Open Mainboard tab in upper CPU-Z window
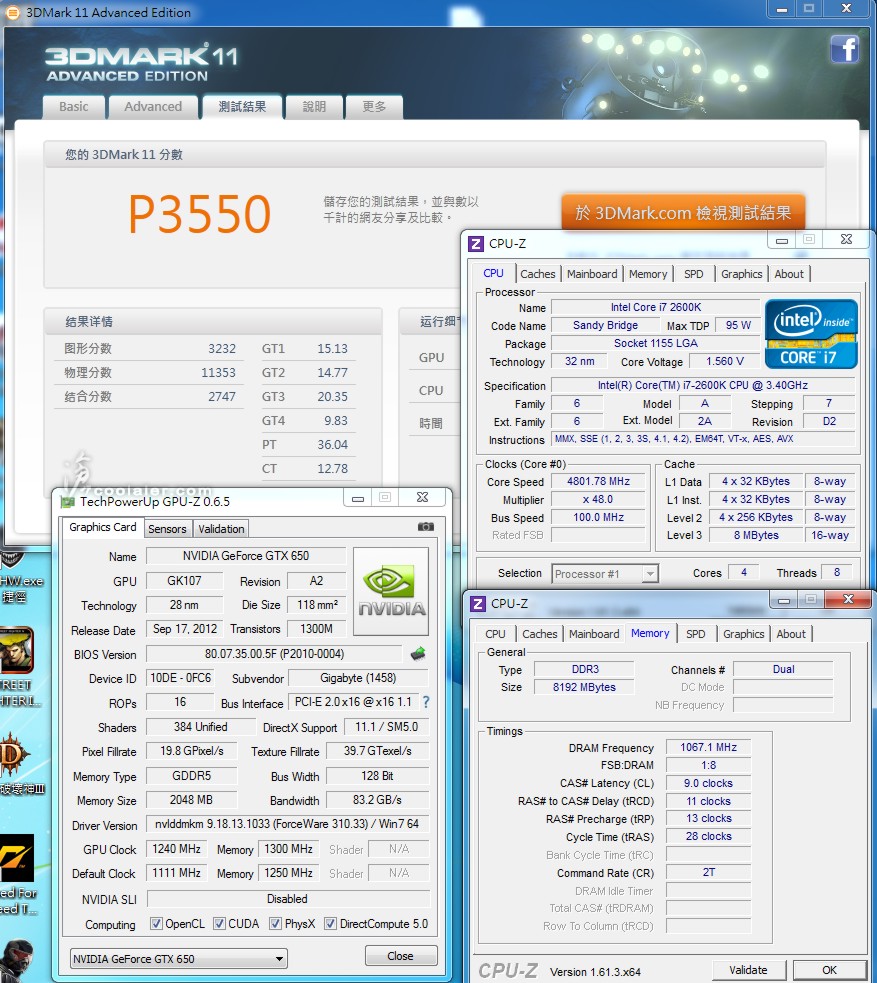 tap(592, 274)
